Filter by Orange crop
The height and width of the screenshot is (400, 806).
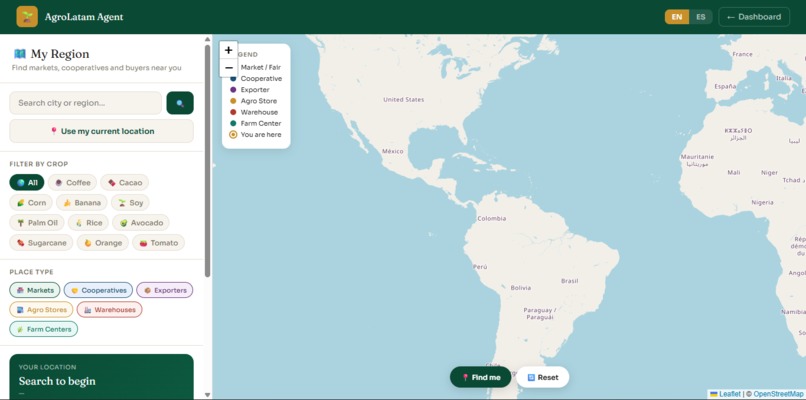(103, 243)
